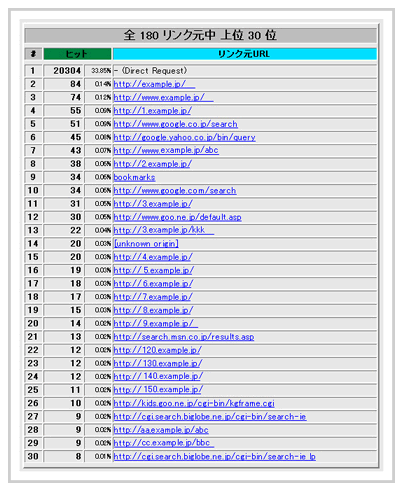Click the hit count 51 in row 5
Screen dimensions: 403x491
[x=75, y=124]
